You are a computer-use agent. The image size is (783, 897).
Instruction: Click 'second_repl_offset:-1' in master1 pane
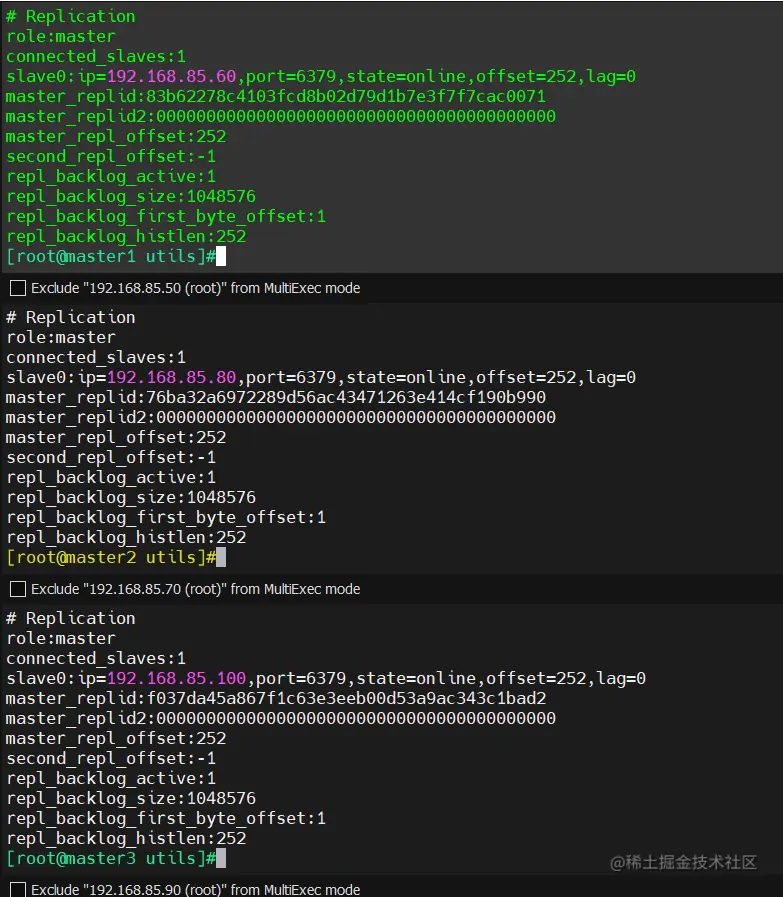point(111,156)
